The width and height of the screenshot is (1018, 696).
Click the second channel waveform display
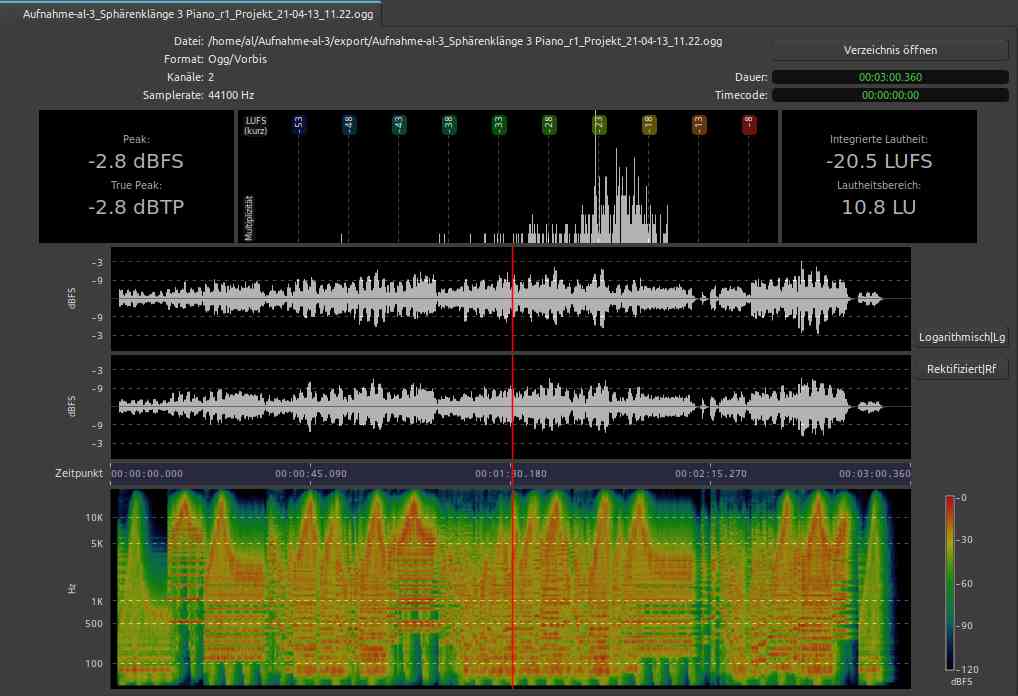click(510, 407)
